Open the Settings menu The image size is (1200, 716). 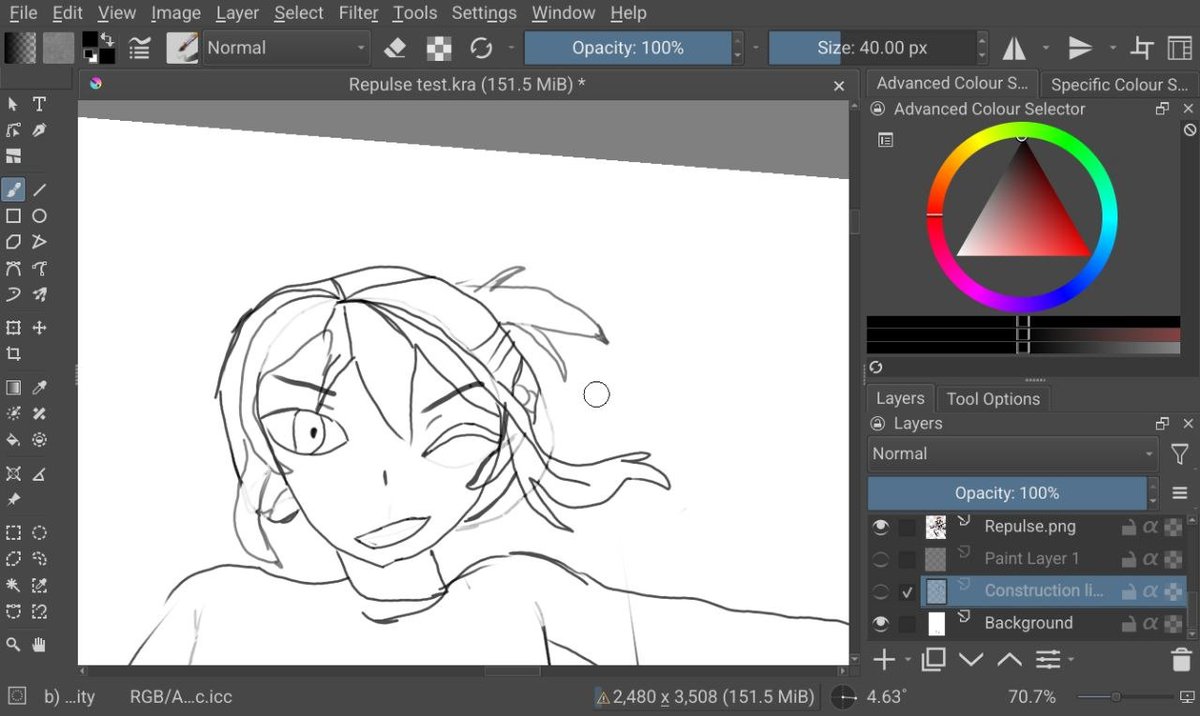[485, 13]
